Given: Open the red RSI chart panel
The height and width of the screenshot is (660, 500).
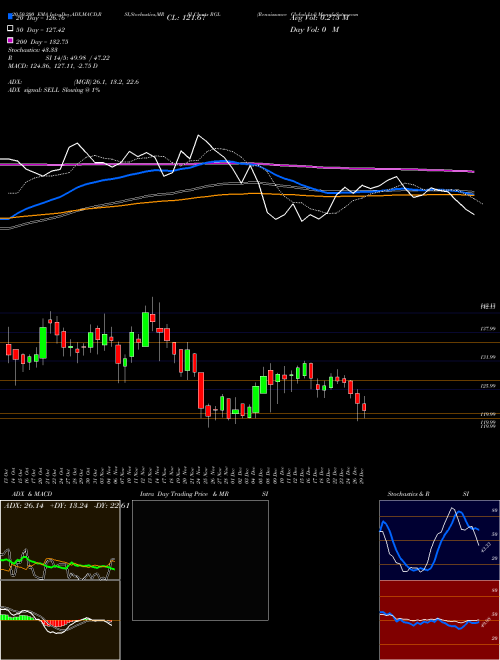Looking at the screenshot, I should 440,620.
